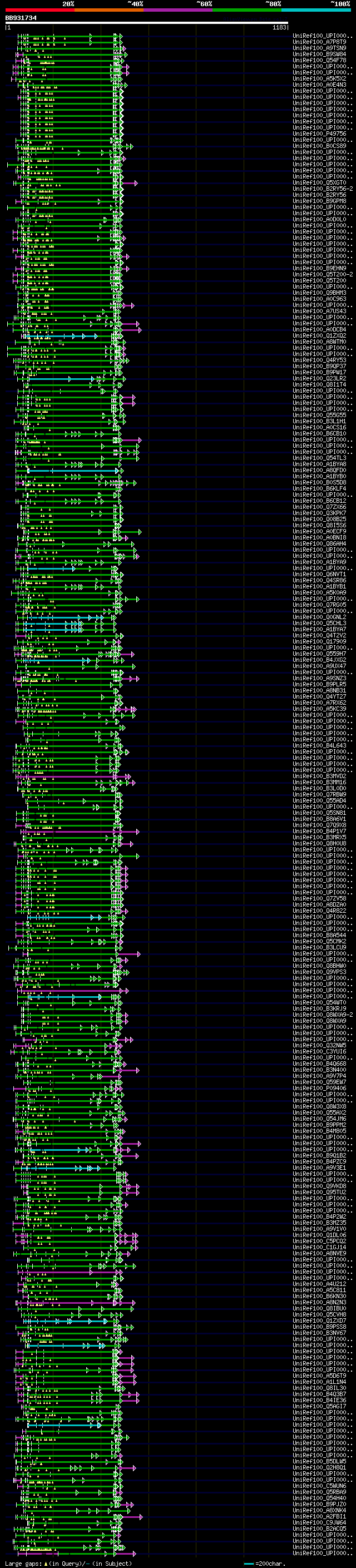The width and height of the screenshot is (356, 1568).
Task: Select the UniRef100_Q5XGT0 label
Action: pos(319,182)
